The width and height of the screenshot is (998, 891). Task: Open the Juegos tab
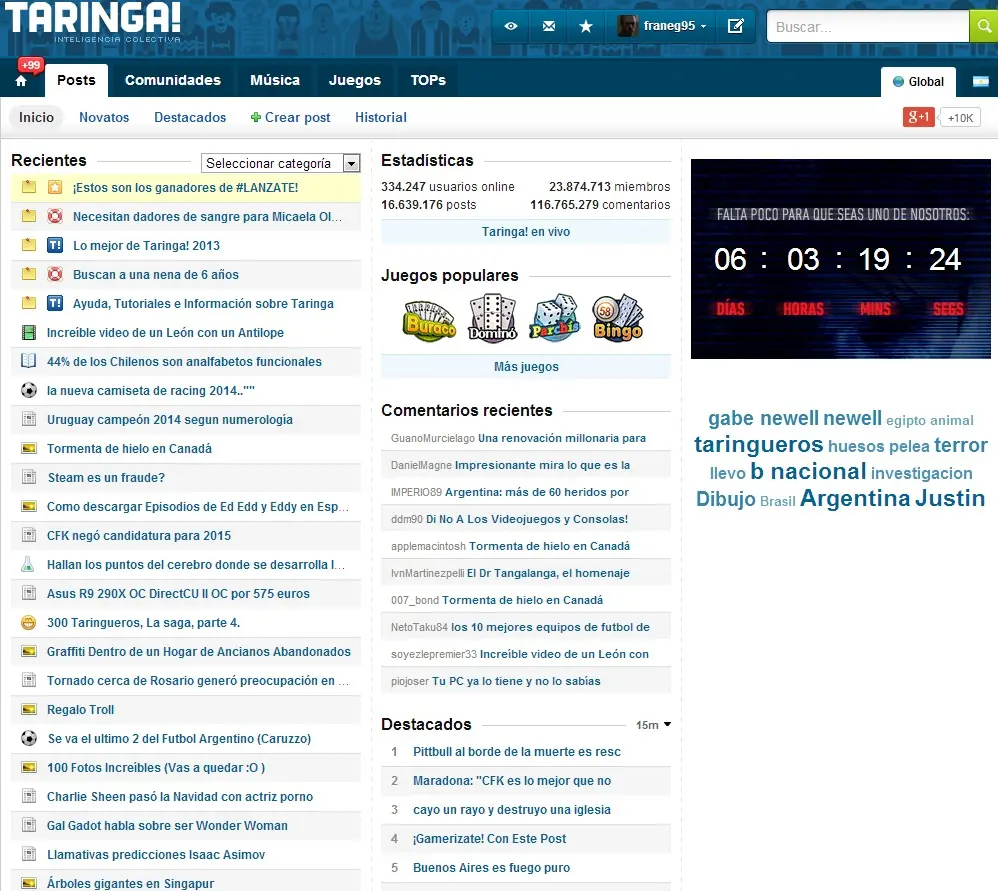tap(355, 80)
